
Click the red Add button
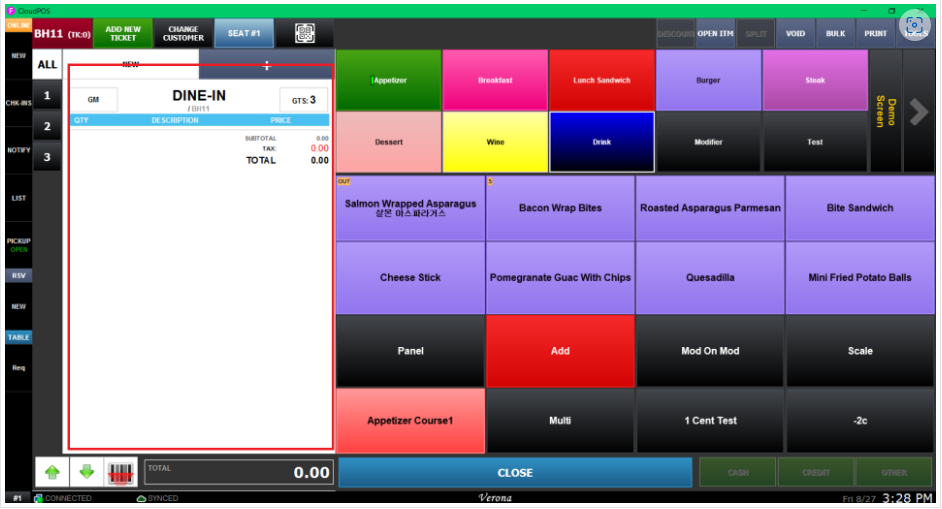click(560, 351)
